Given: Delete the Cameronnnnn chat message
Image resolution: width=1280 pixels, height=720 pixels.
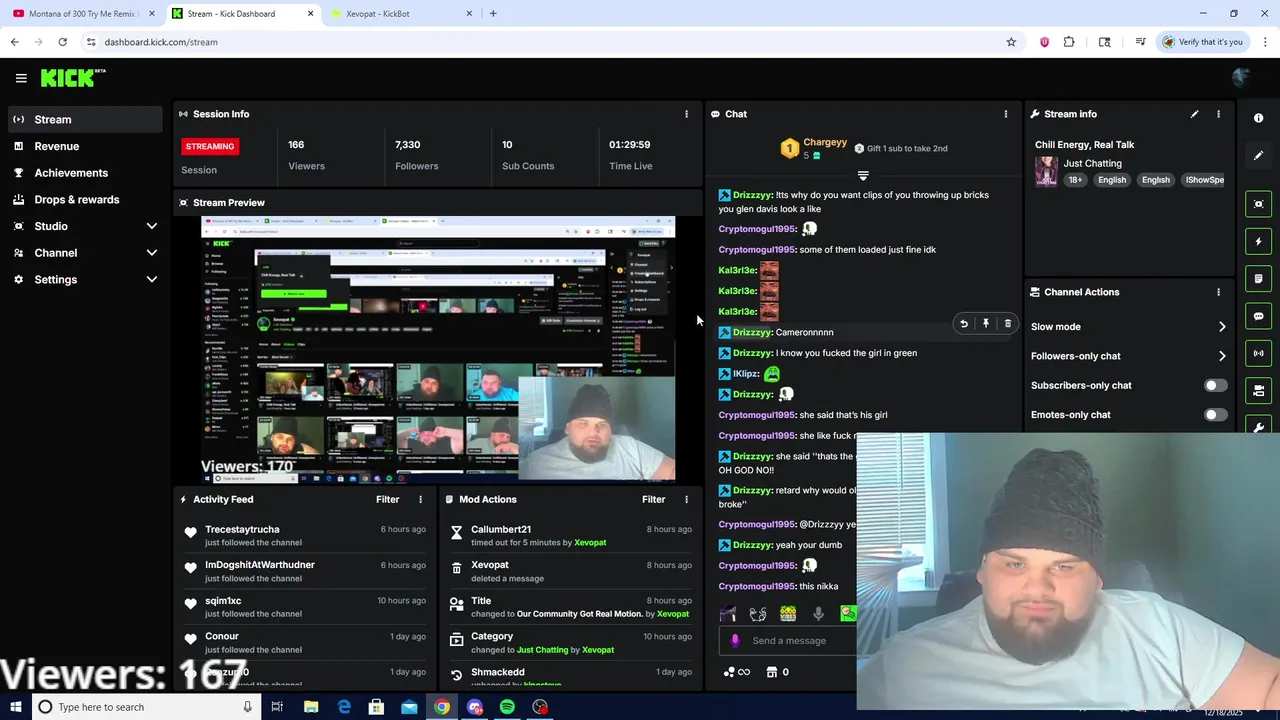Looking at the screenshot, I should 1008,324.
